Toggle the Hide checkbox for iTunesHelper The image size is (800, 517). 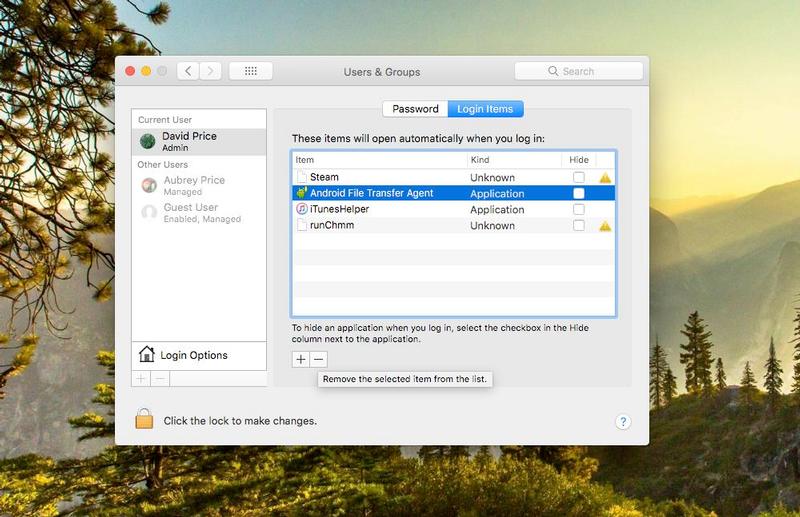click(579, 209)
